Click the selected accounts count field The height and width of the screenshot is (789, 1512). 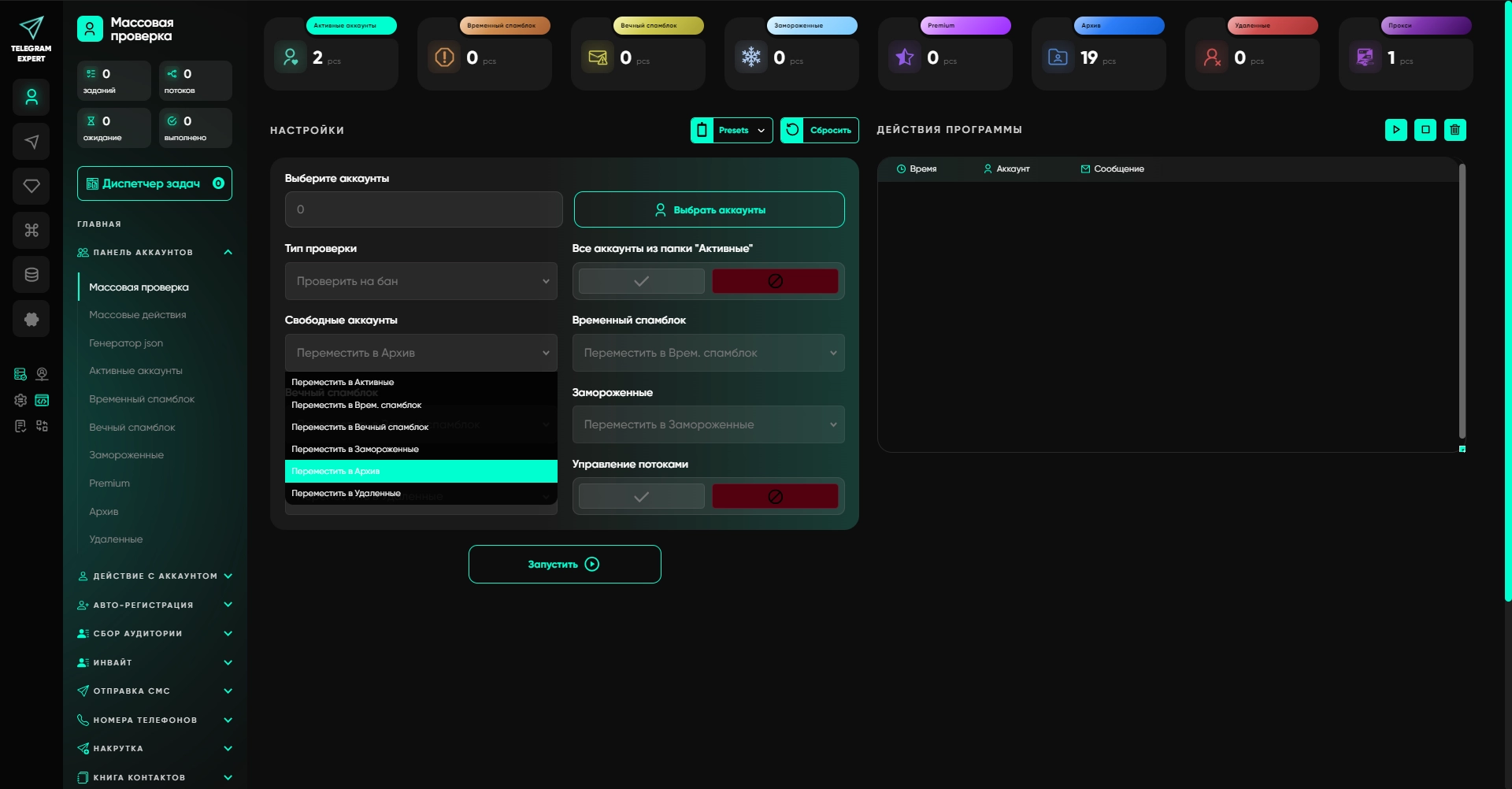pyautogui.click(x=424, y=209)
